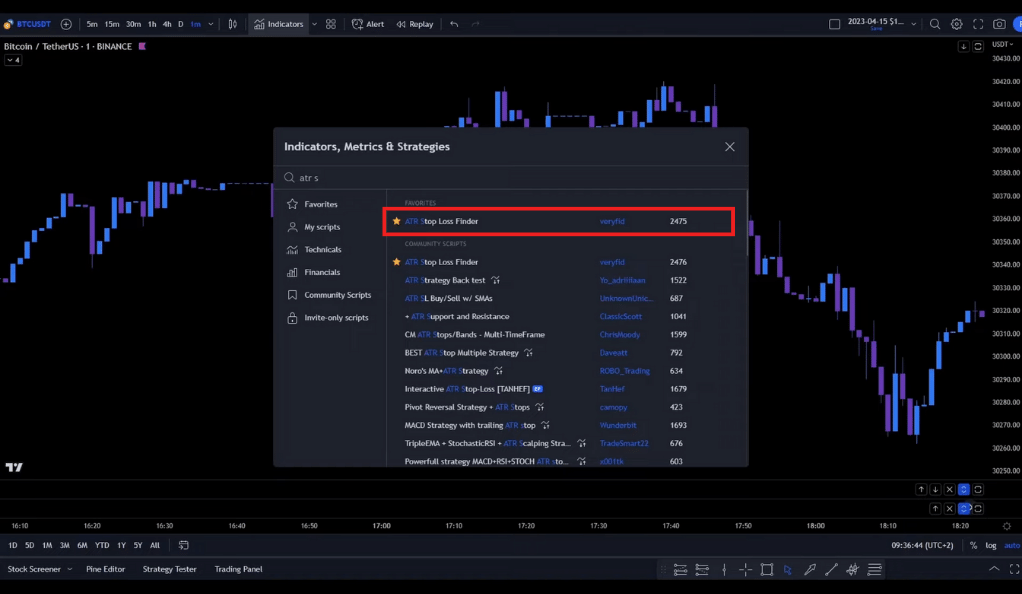Switch to the 15m timeframe

112,24
